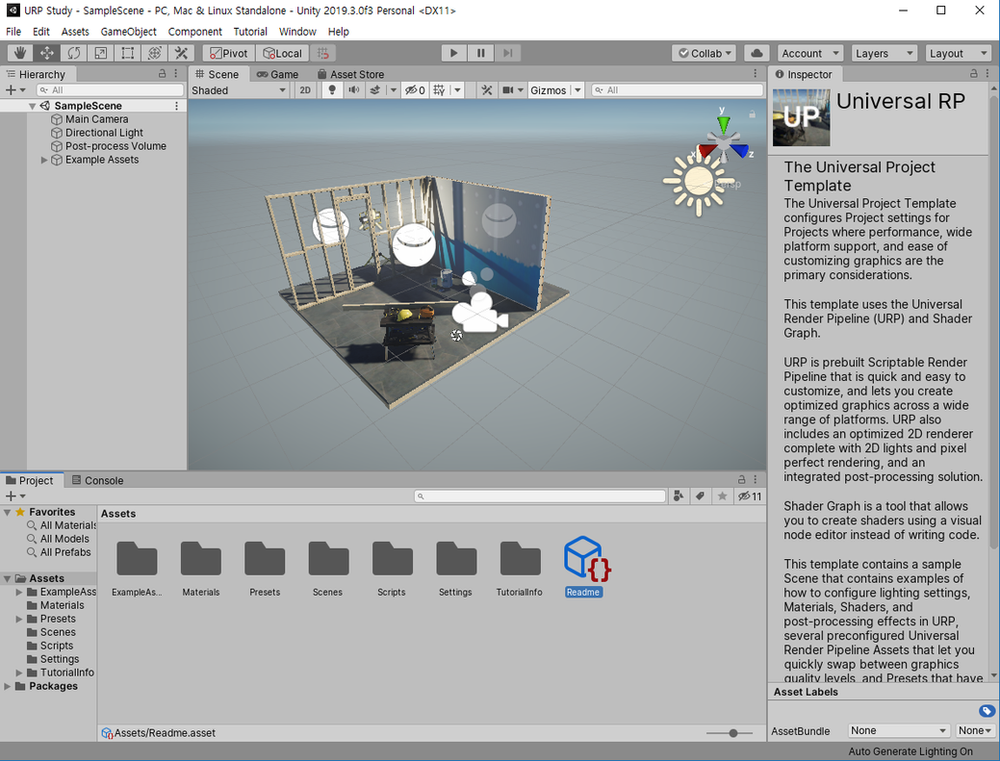Open the Tutorial menu
1000x761 pixels.
[250, 31]
